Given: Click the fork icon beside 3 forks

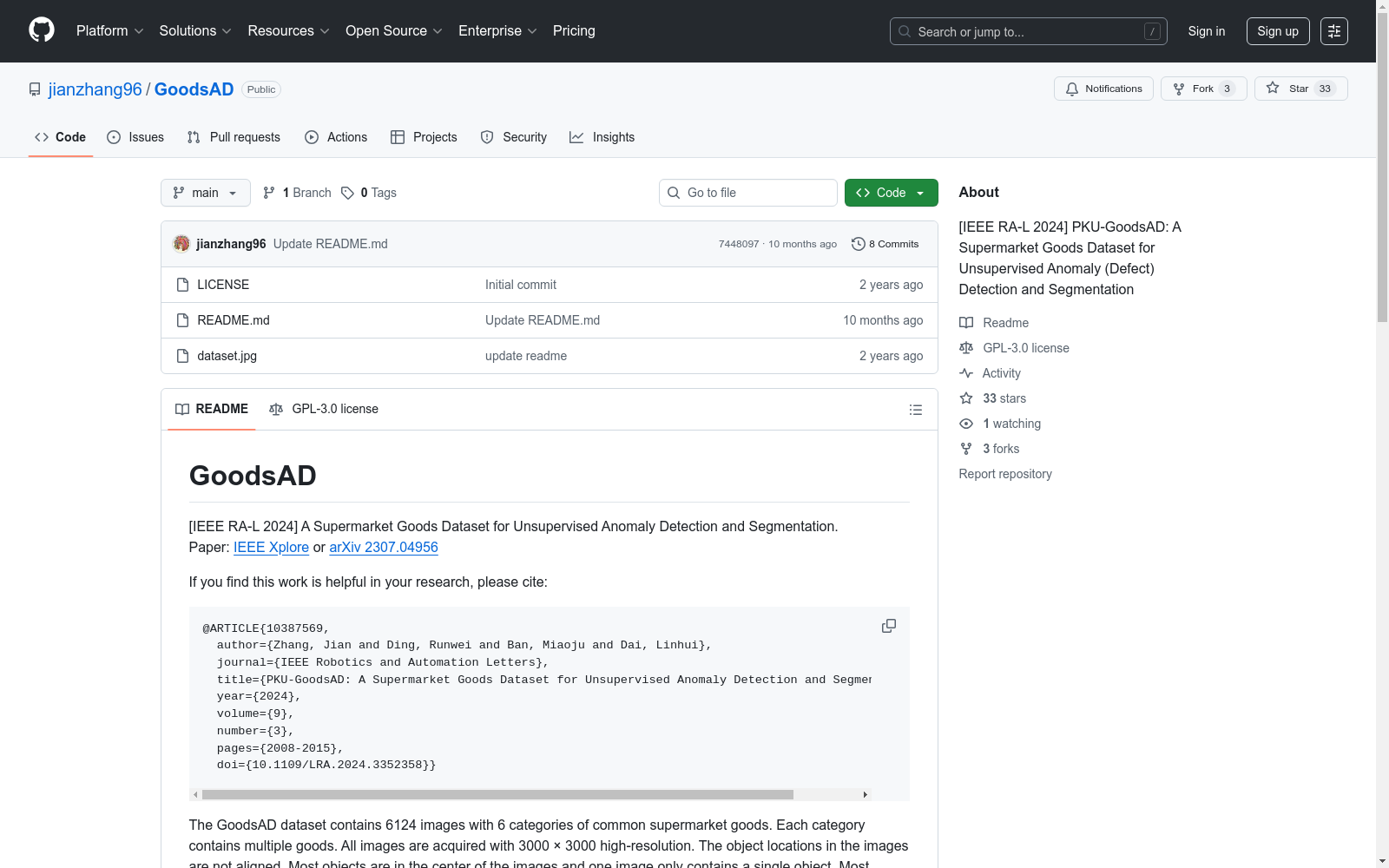Looking at the screenshot, I should tap(966, 449).
